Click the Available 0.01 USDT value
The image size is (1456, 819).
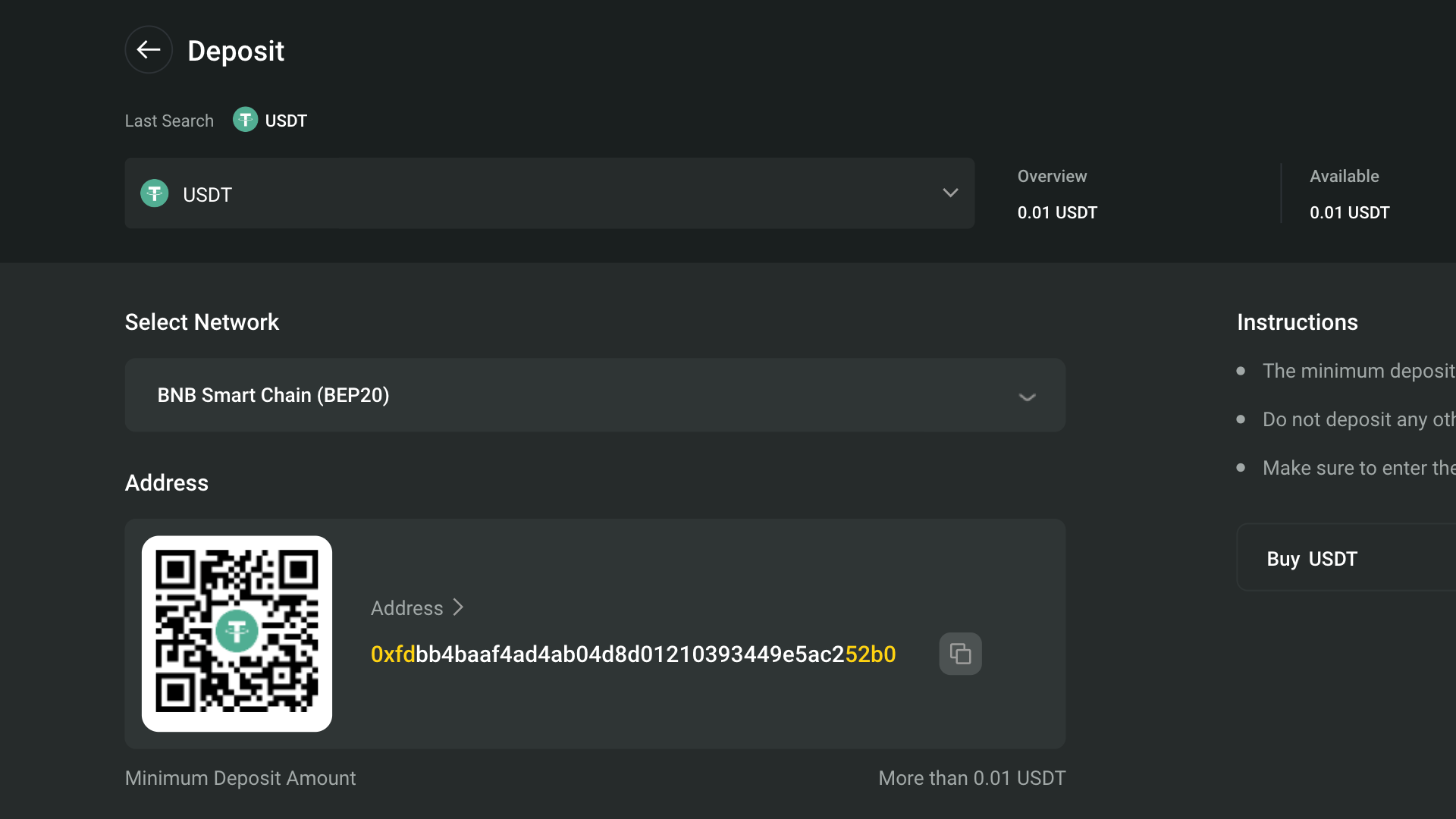[1349, 213]
